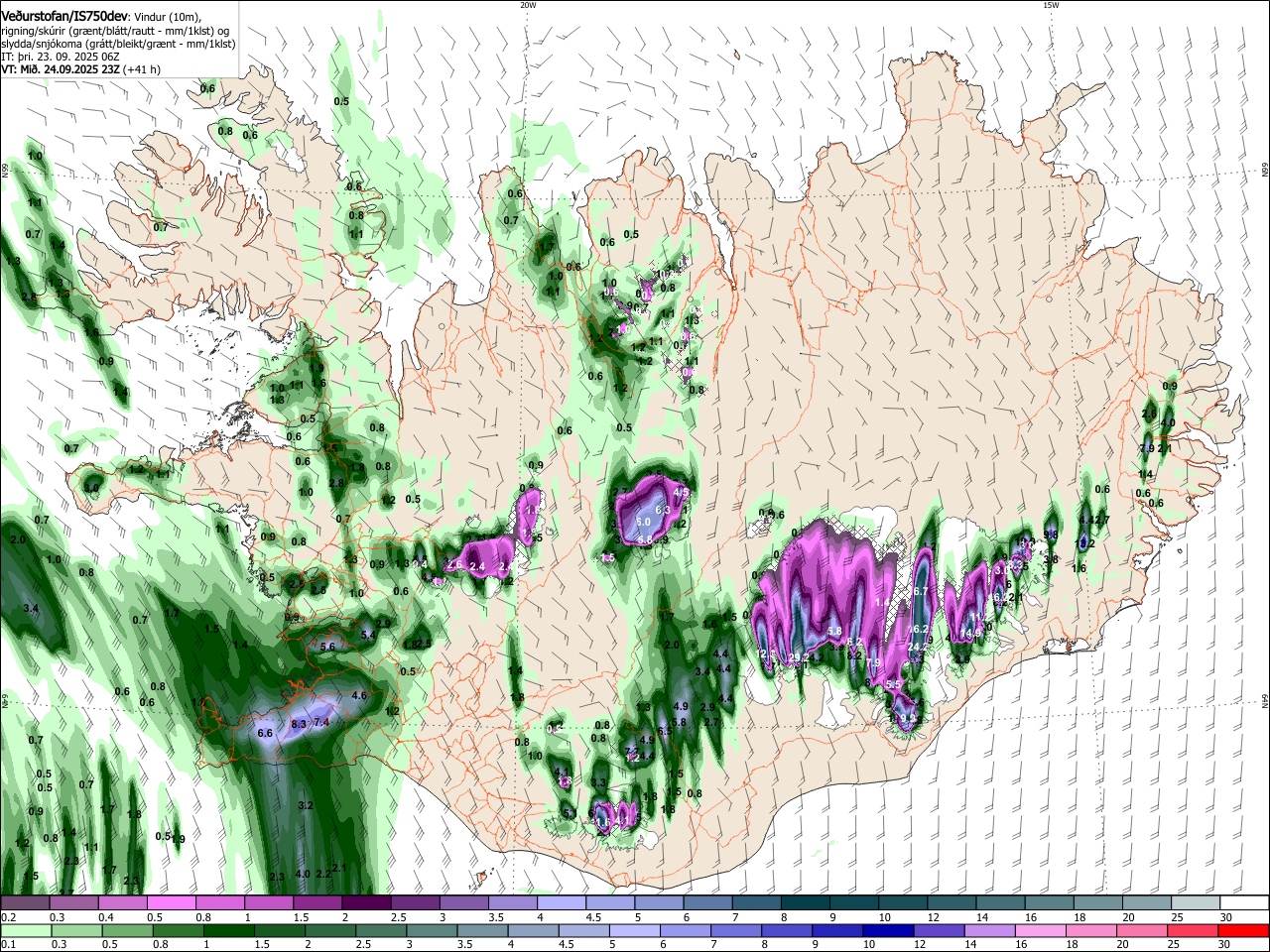Click the 'rigning/skúrir' legend description line
Viewport: 1270px width, 952px height.
click(115, 31)
